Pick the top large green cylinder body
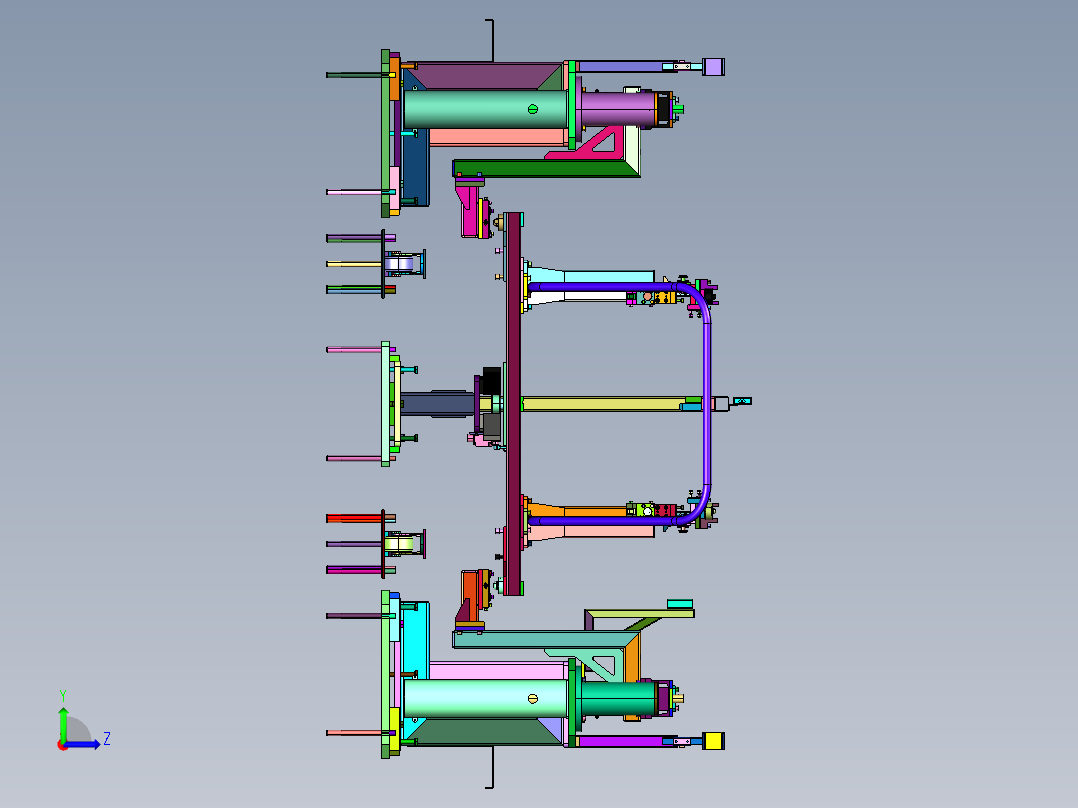This screenshot has width=1078, height=808. (485, 109)
